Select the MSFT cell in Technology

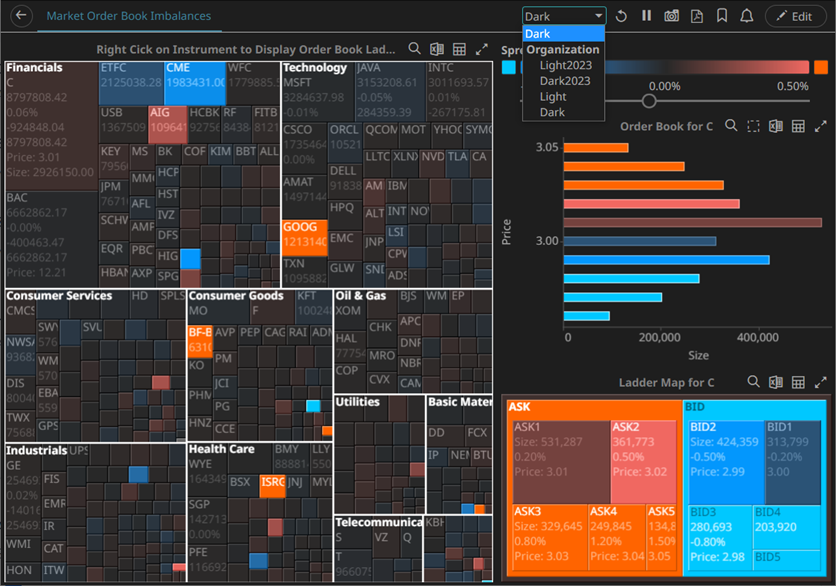pyautogui.click(x=318, y=91)
